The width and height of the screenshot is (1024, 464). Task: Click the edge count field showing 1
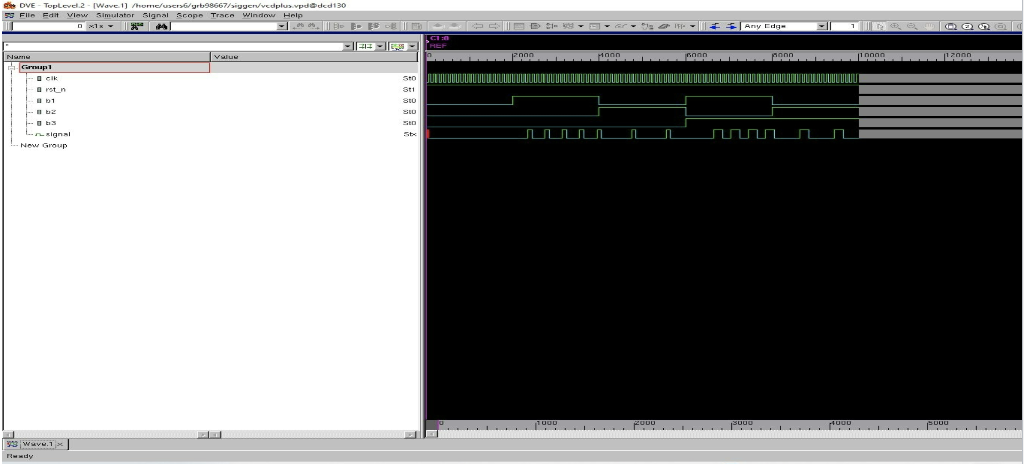click(844, 26)
